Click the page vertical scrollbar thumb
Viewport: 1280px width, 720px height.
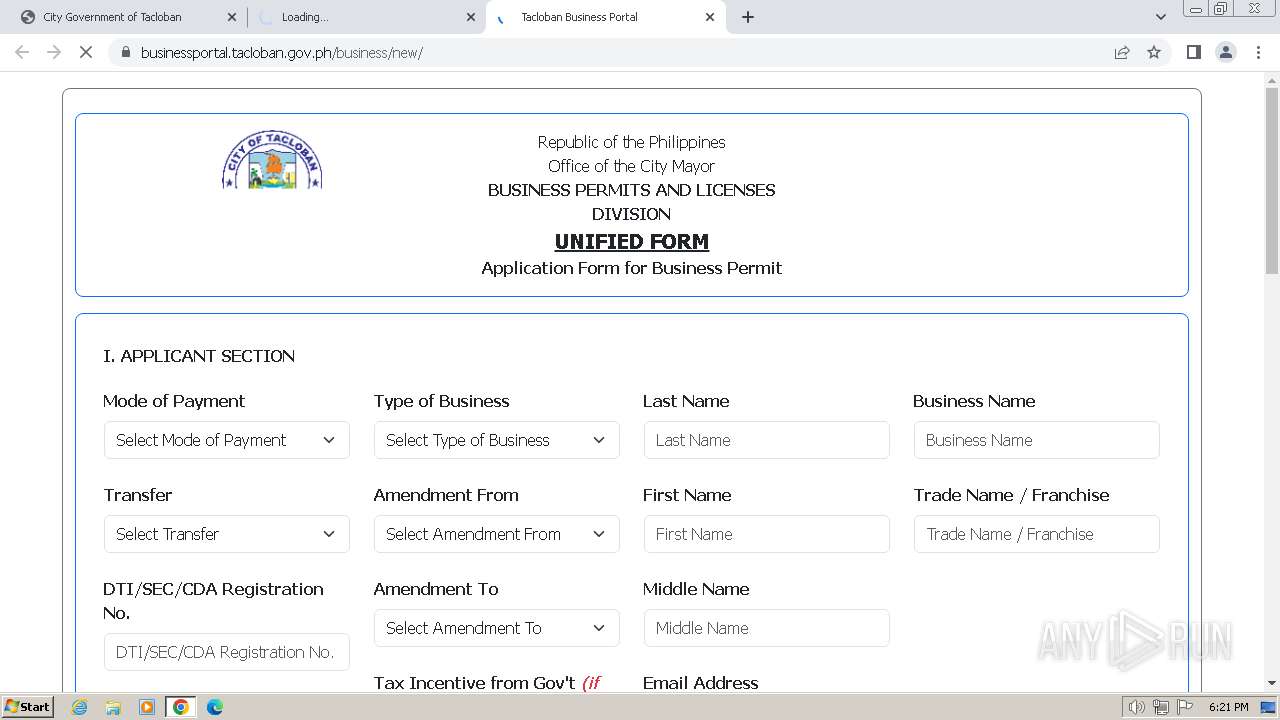[1271, 180]
